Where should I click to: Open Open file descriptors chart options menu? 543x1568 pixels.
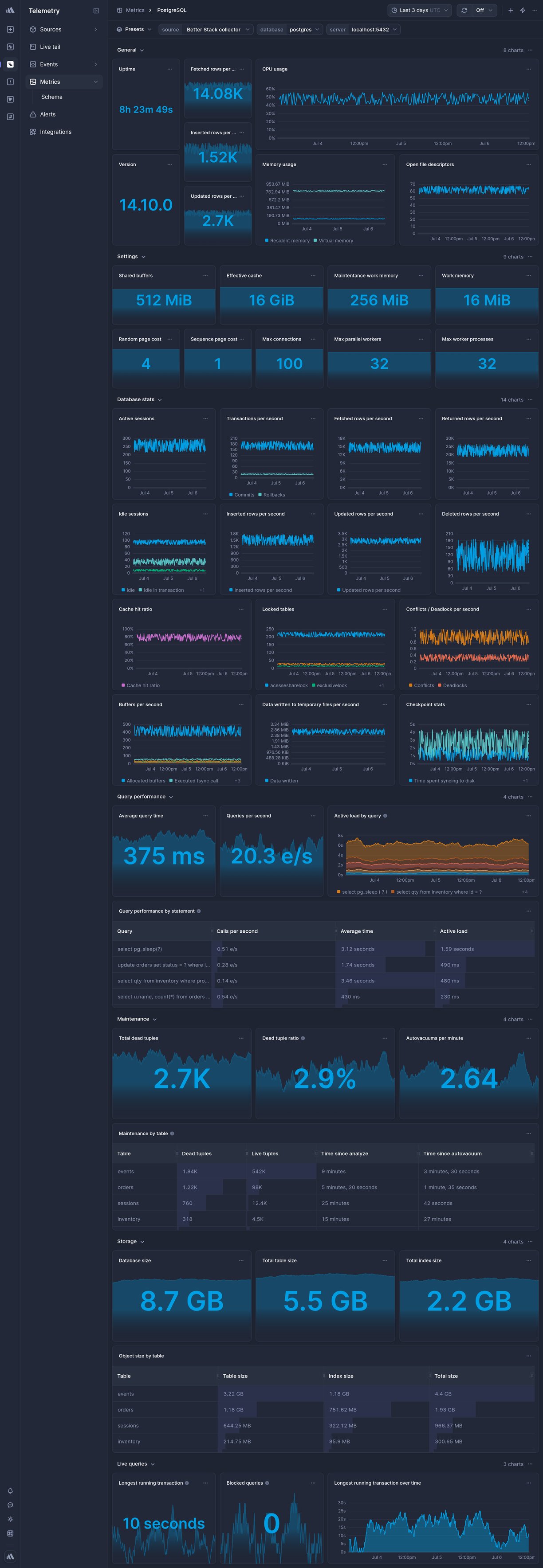pyautogui.click(x=528, y=164)
